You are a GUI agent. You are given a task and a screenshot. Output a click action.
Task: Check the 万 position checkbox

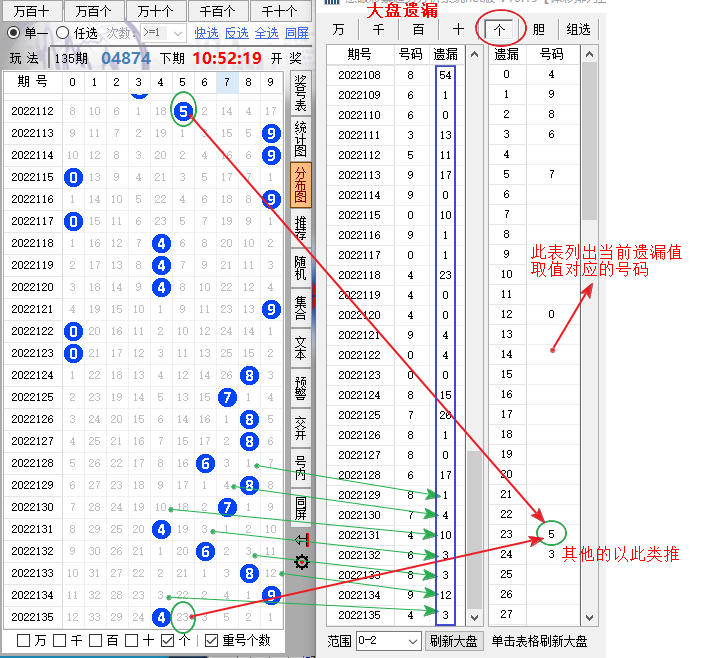pos(23,640)
